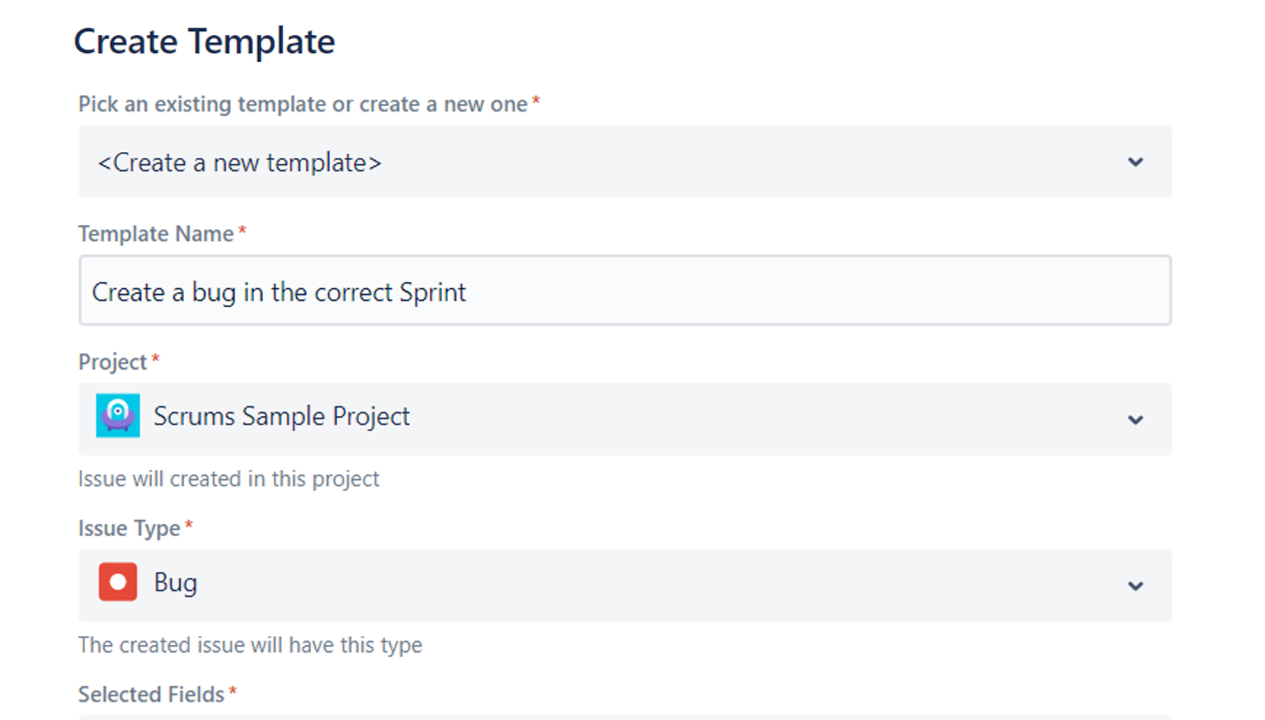The image size is (1265, 720).
Task: Click the red asterisk beside Issue Type
Action: point(188,526)
